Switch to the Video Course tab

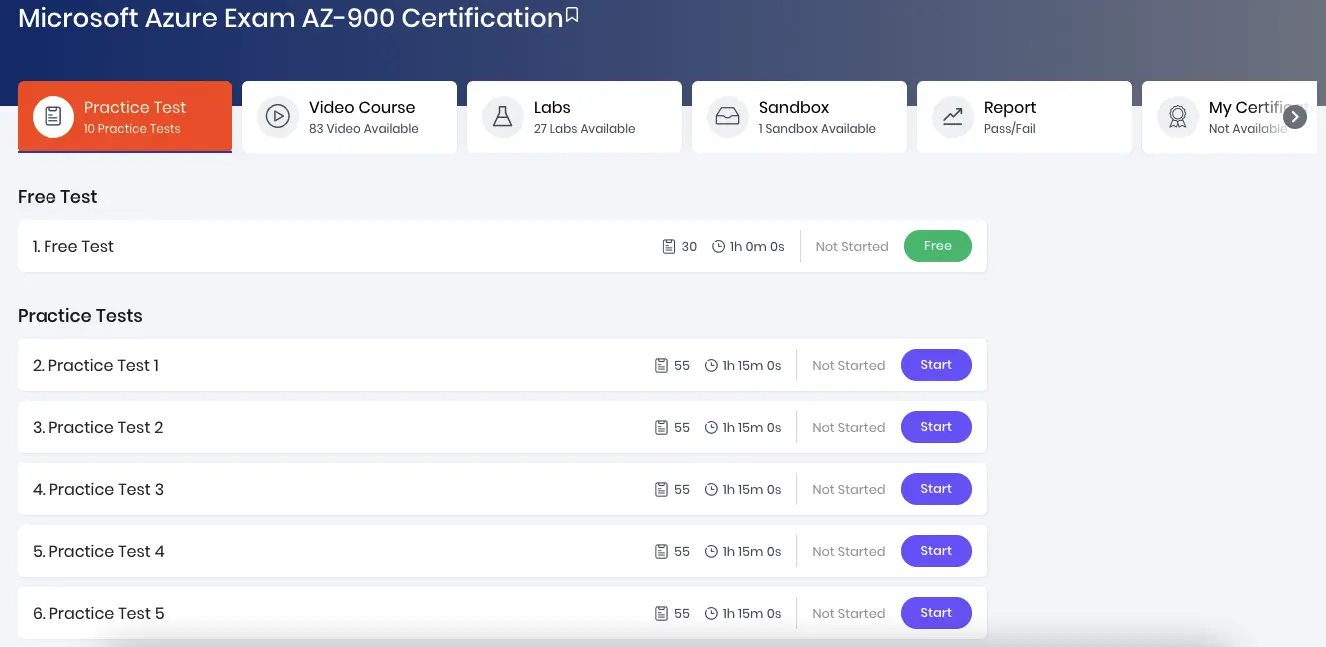[349, 117]
